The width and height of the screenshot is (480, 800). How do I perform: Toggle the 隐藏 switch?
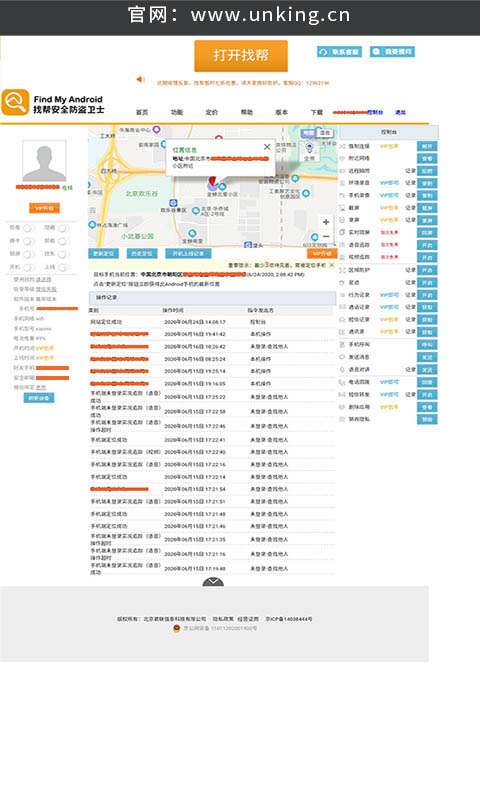(x=64, y=228)
